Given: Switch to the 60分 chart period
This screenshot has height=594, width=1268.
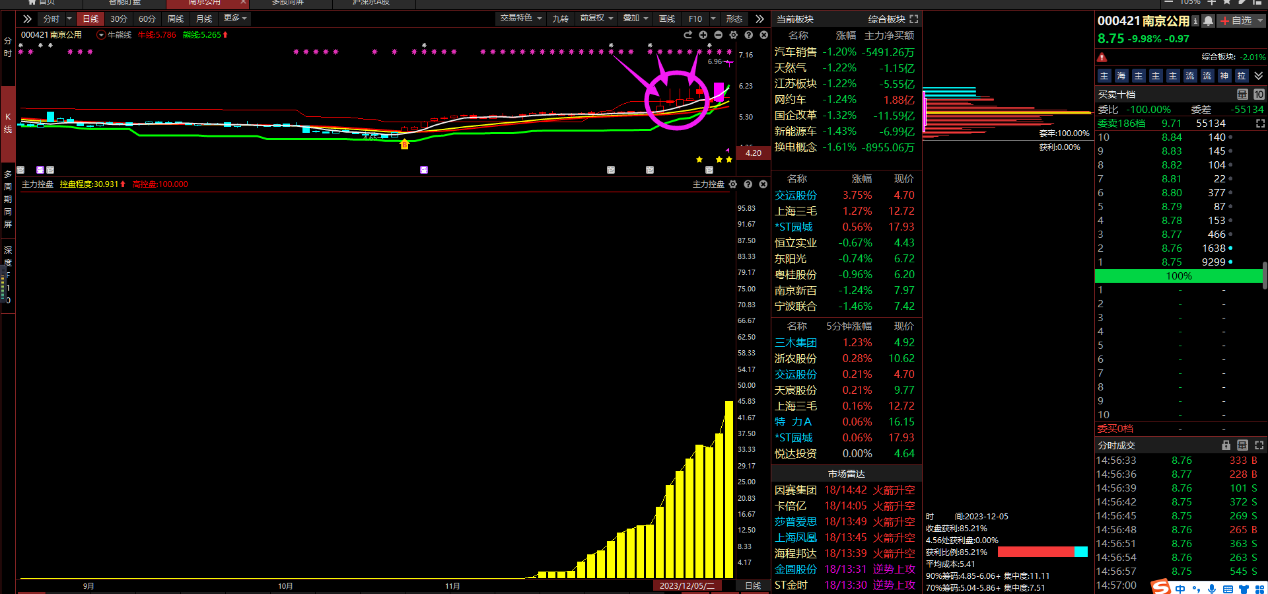Looking at the screenshot, I should [147, 19].
